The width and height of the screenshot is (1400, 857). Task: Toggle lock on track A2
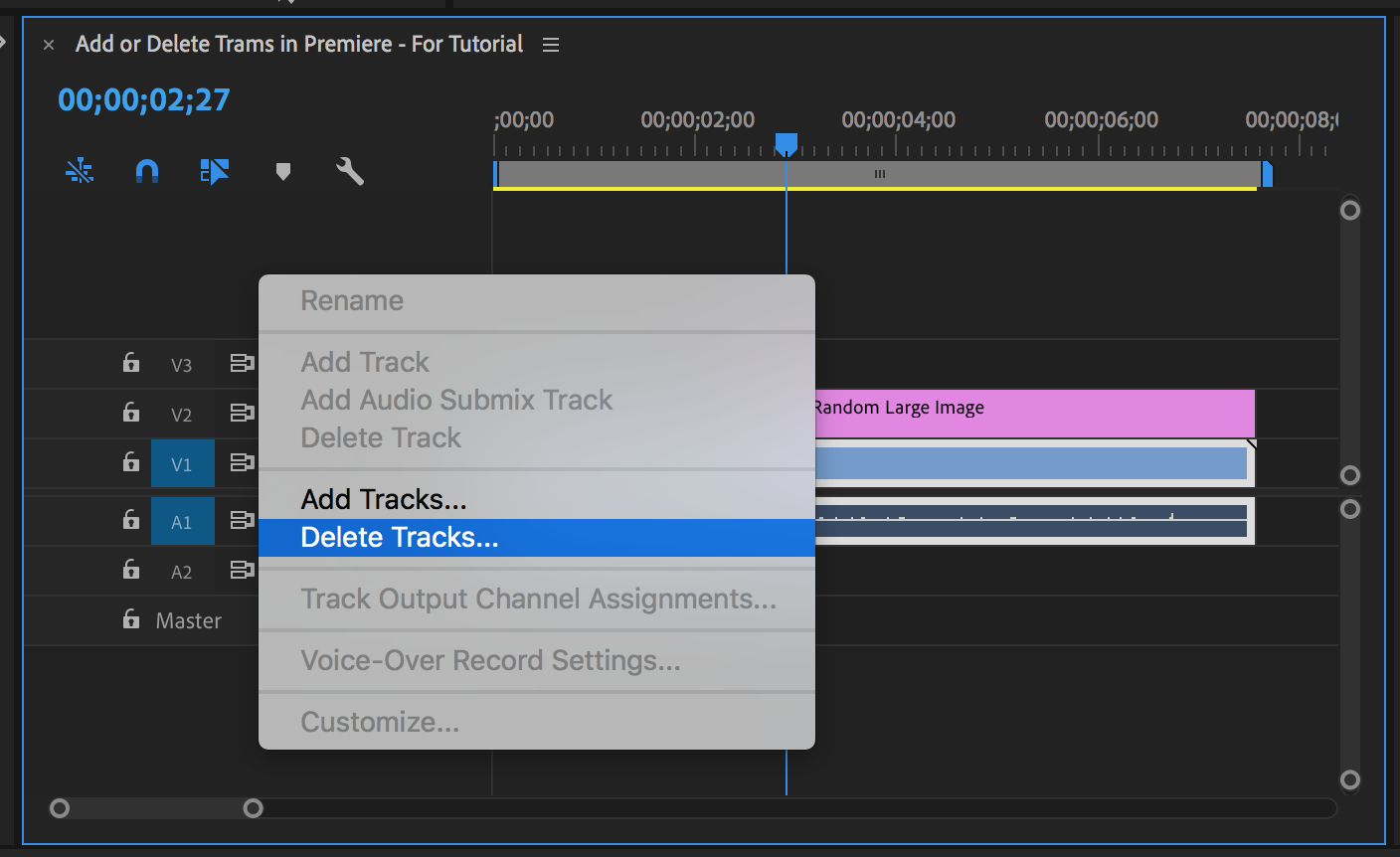point(131,569)
